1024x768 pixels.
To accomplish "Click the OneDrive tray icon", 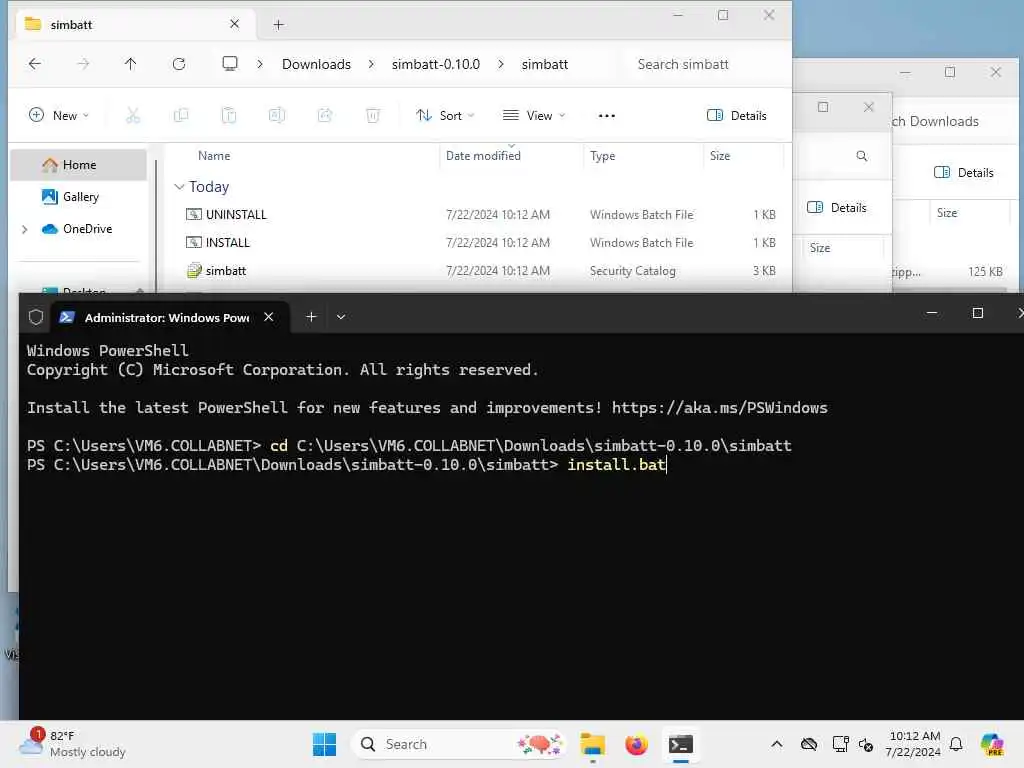I will coord(808,744).
